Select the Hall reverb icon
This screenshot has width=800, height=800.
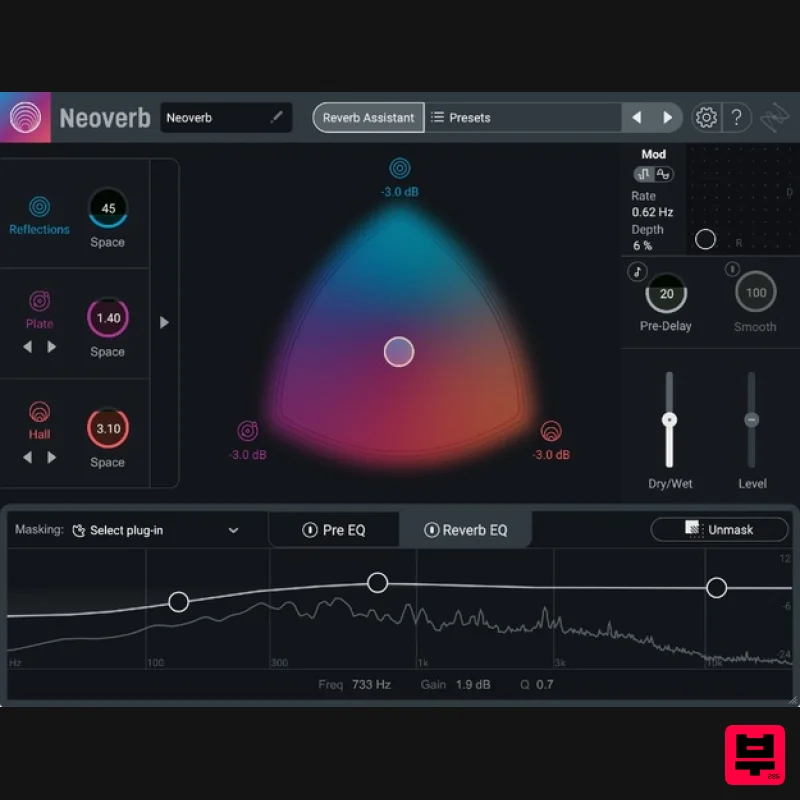pyautogui.click(x=39, y=412)
